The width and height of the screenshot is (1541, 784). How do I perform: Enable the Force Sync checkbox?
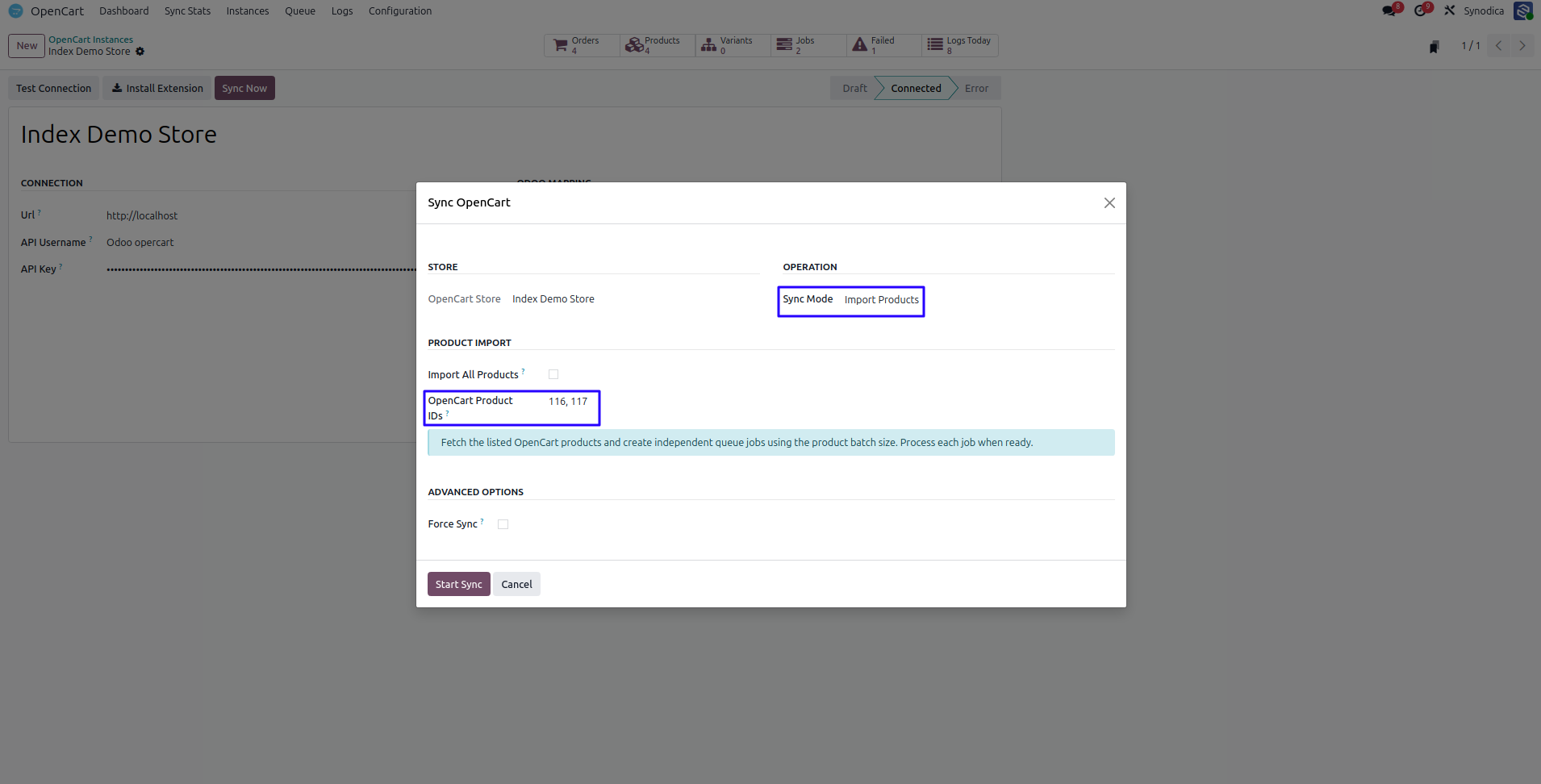coord(503,524)
